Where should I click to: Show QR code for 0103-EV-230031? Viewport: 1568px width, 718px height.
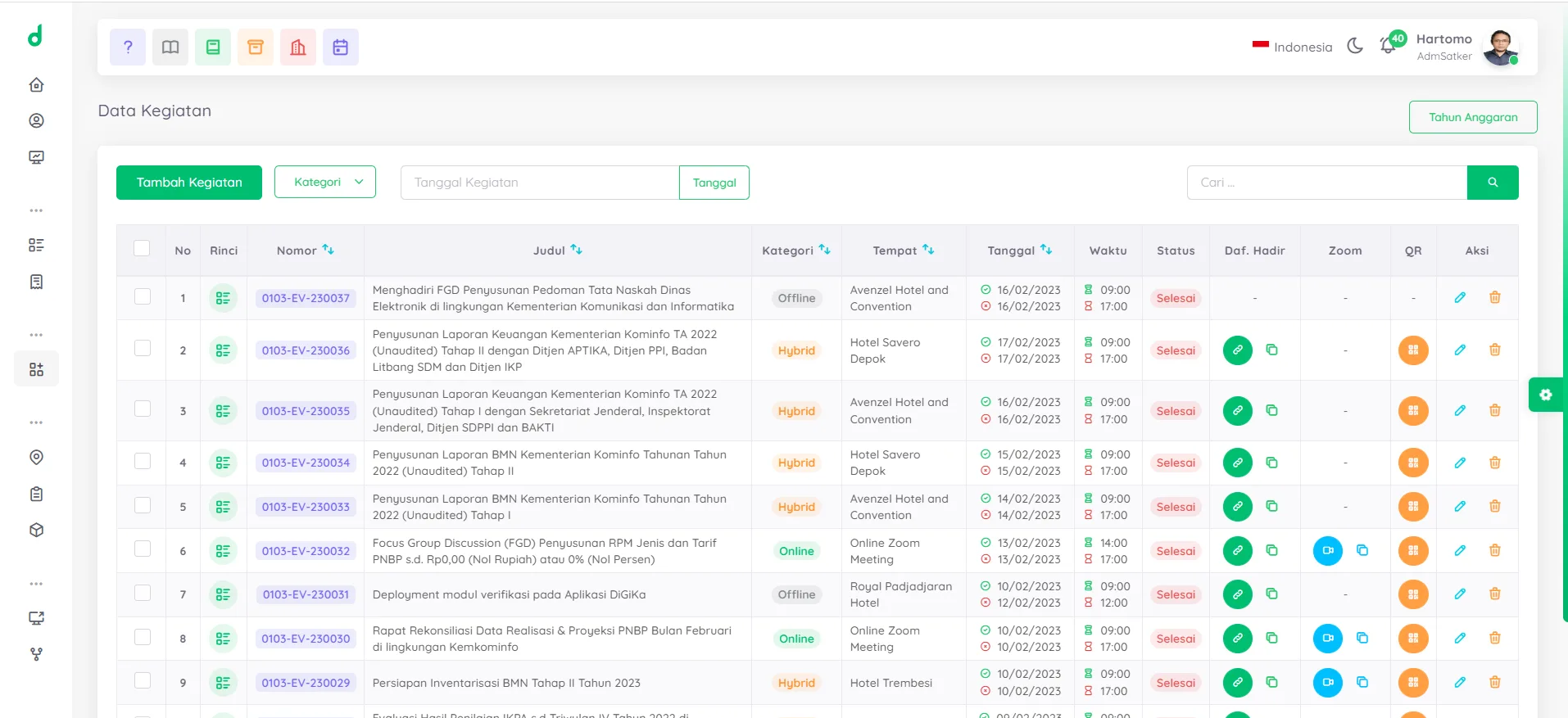pos(1413,594)
